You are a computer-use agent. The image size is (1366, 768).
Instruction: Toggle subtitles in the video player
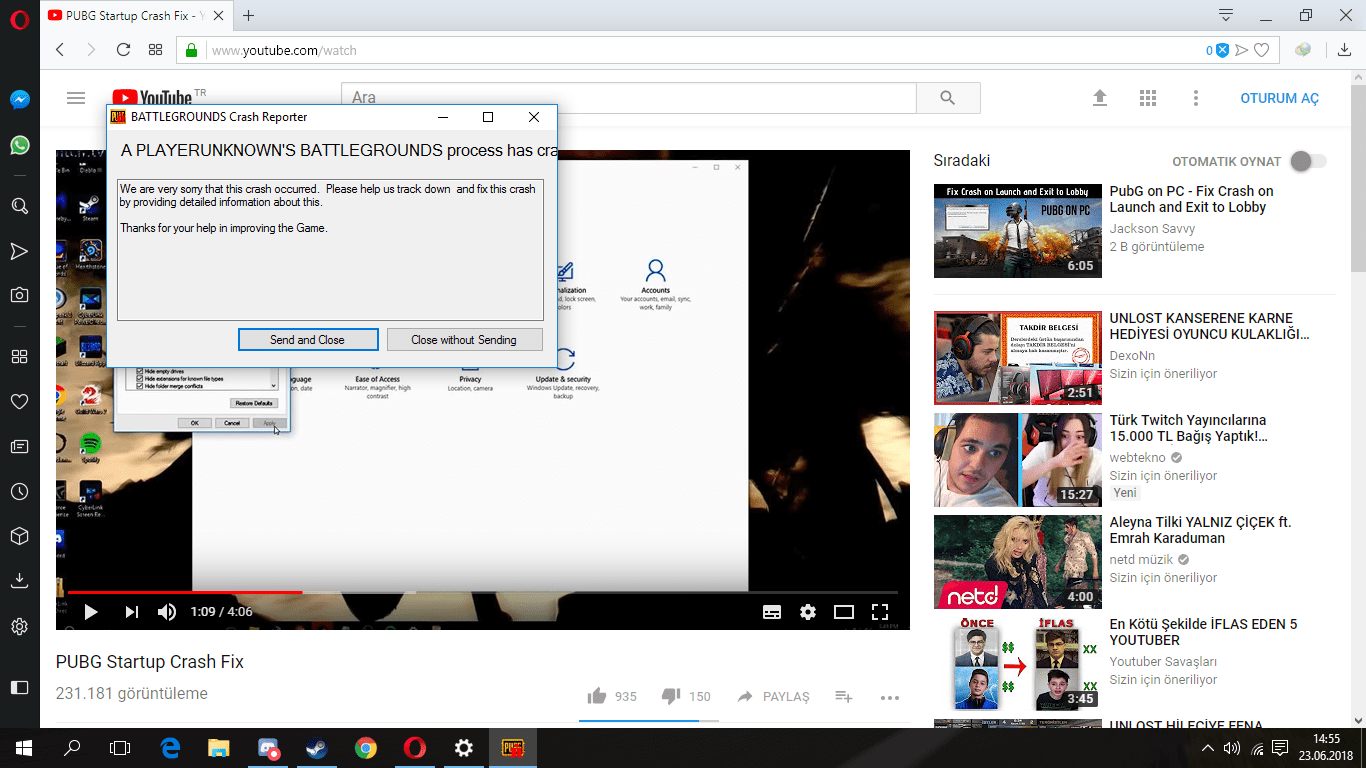772,612
